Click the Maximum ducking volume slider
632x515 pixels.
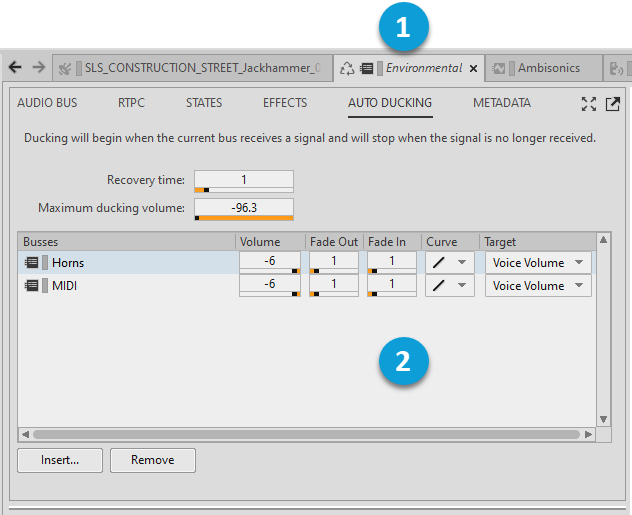[x=244, y=217]
